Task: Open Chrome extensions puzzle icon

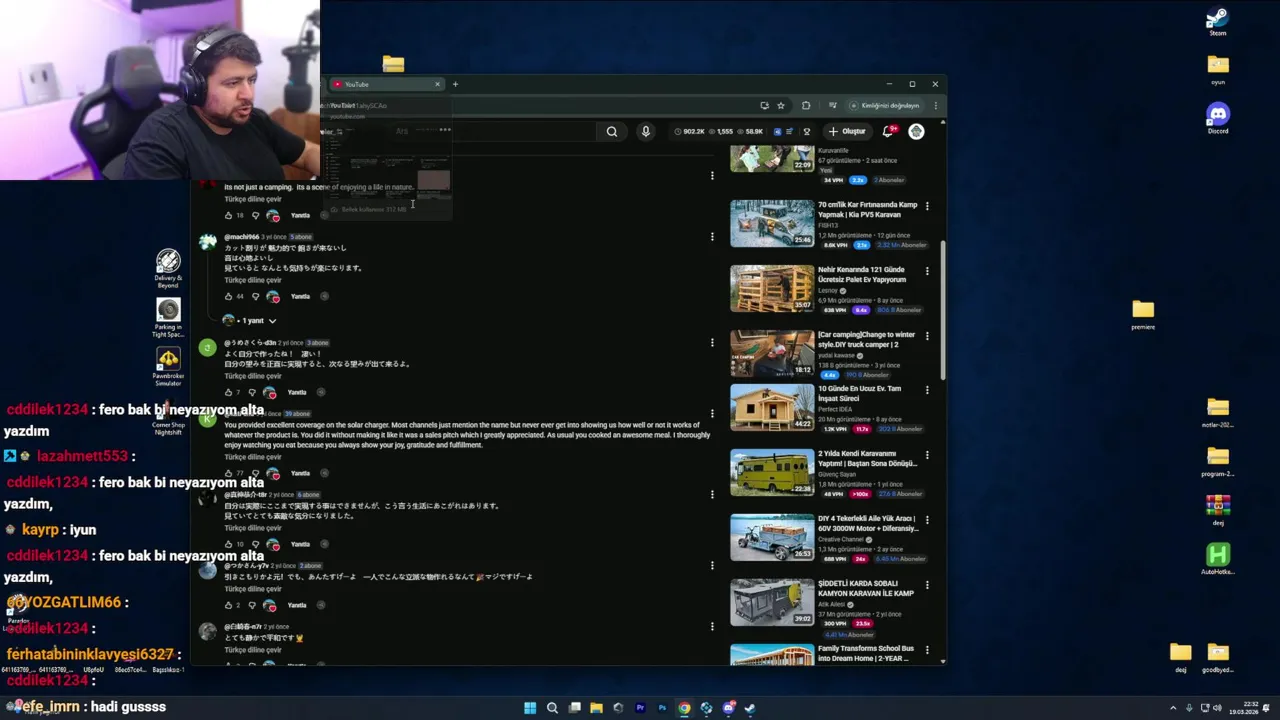Action: 806,105
